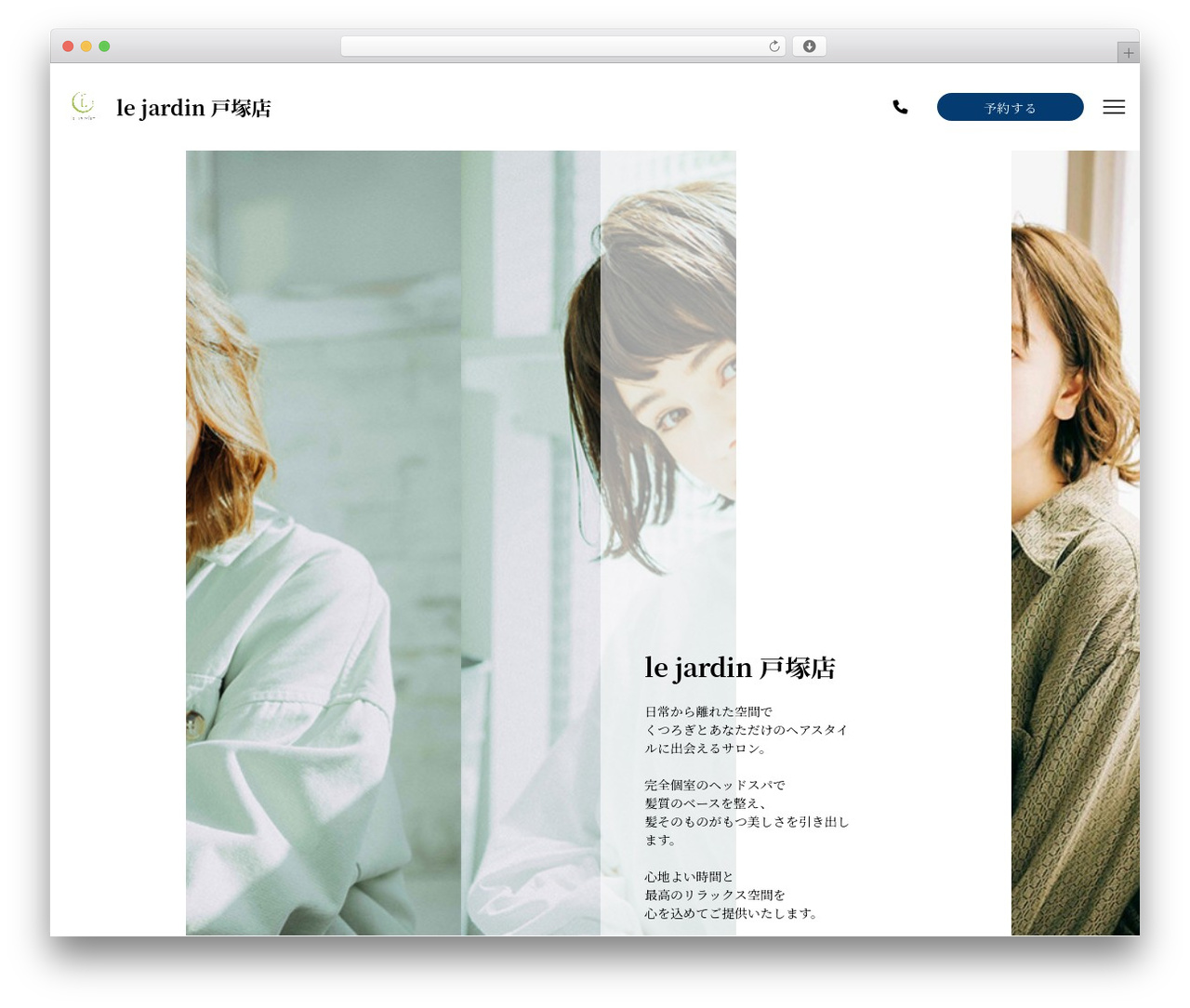This screenshot has height=1008, width=1190.
Task: Click the text 最高のリラックス空間を
Action: 715,895
